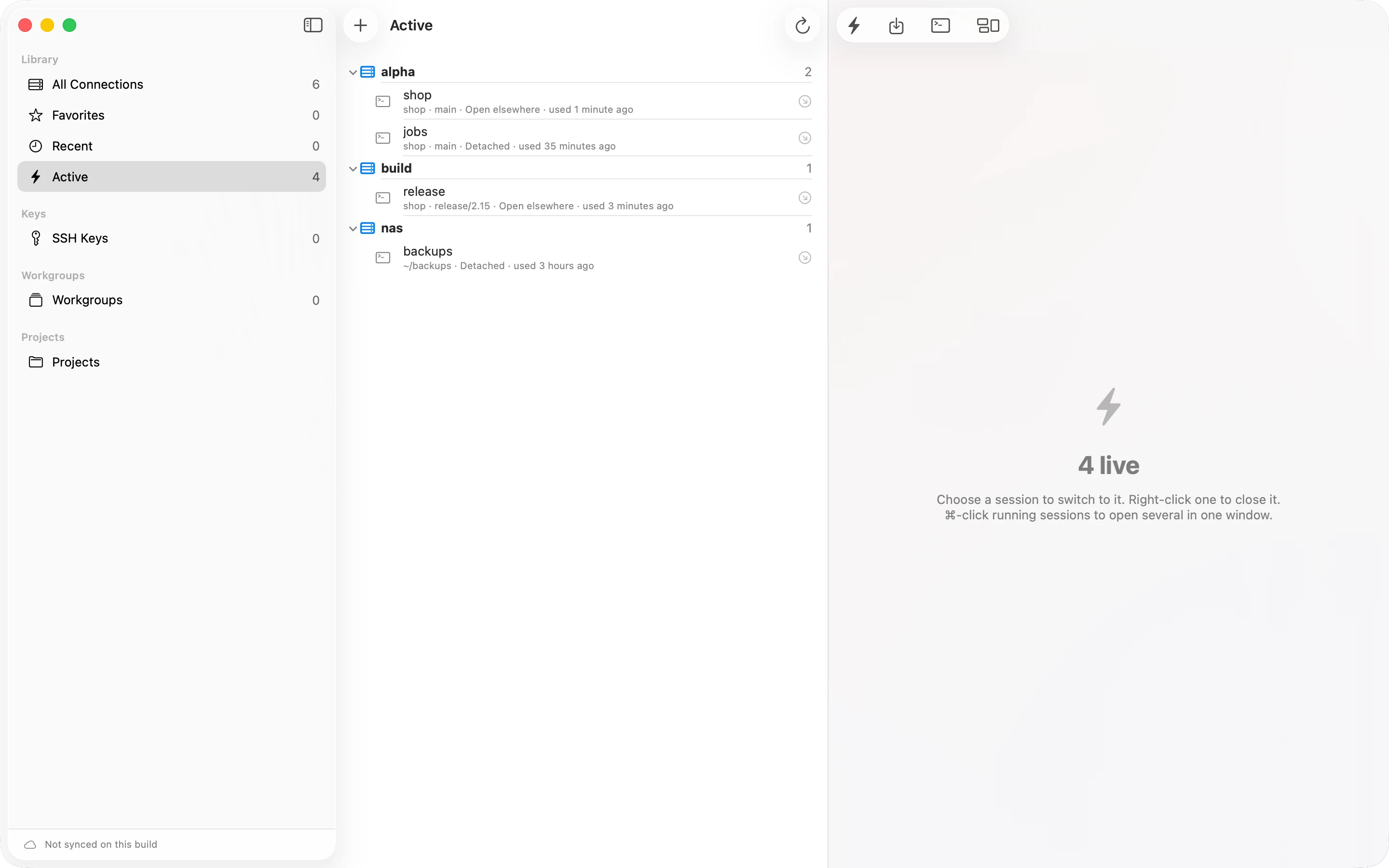Click the split layout toolbar icon

988,25
